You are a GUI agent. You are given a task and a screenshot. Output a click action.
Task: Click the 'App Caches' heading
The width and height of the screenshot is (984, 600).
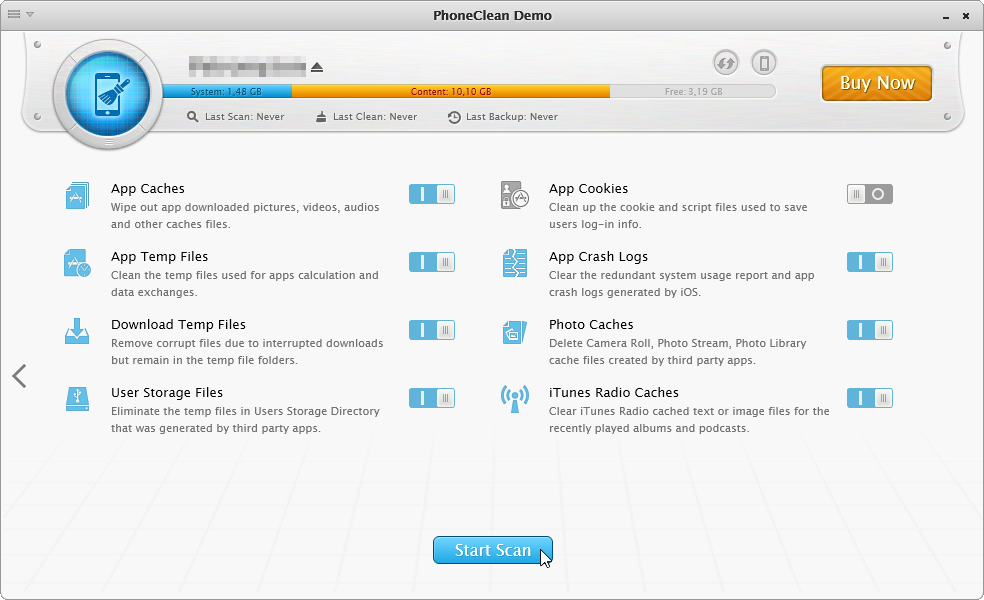pos(148,188)
